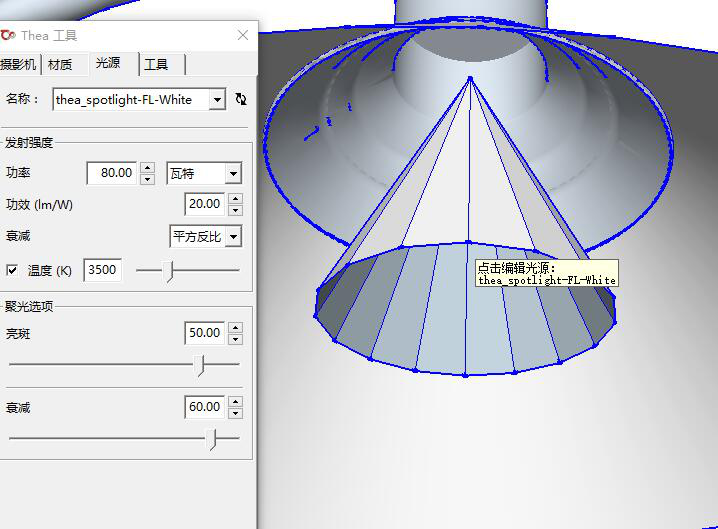
Task: Click the temperature field showing 3500
Action: pos(103,270)
